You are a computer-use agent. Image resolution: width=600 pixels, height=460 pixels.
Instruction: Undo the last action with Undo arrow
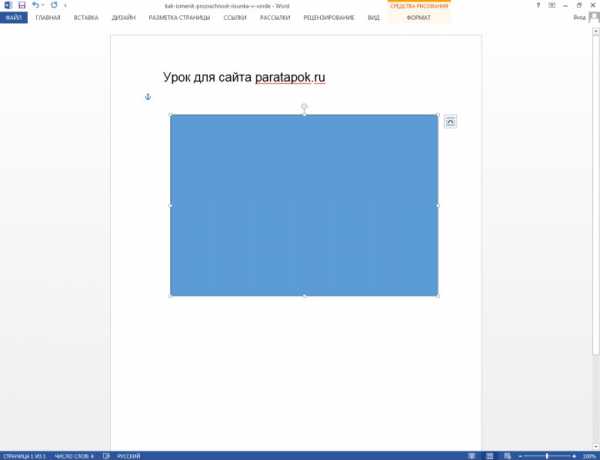(35, 5)
